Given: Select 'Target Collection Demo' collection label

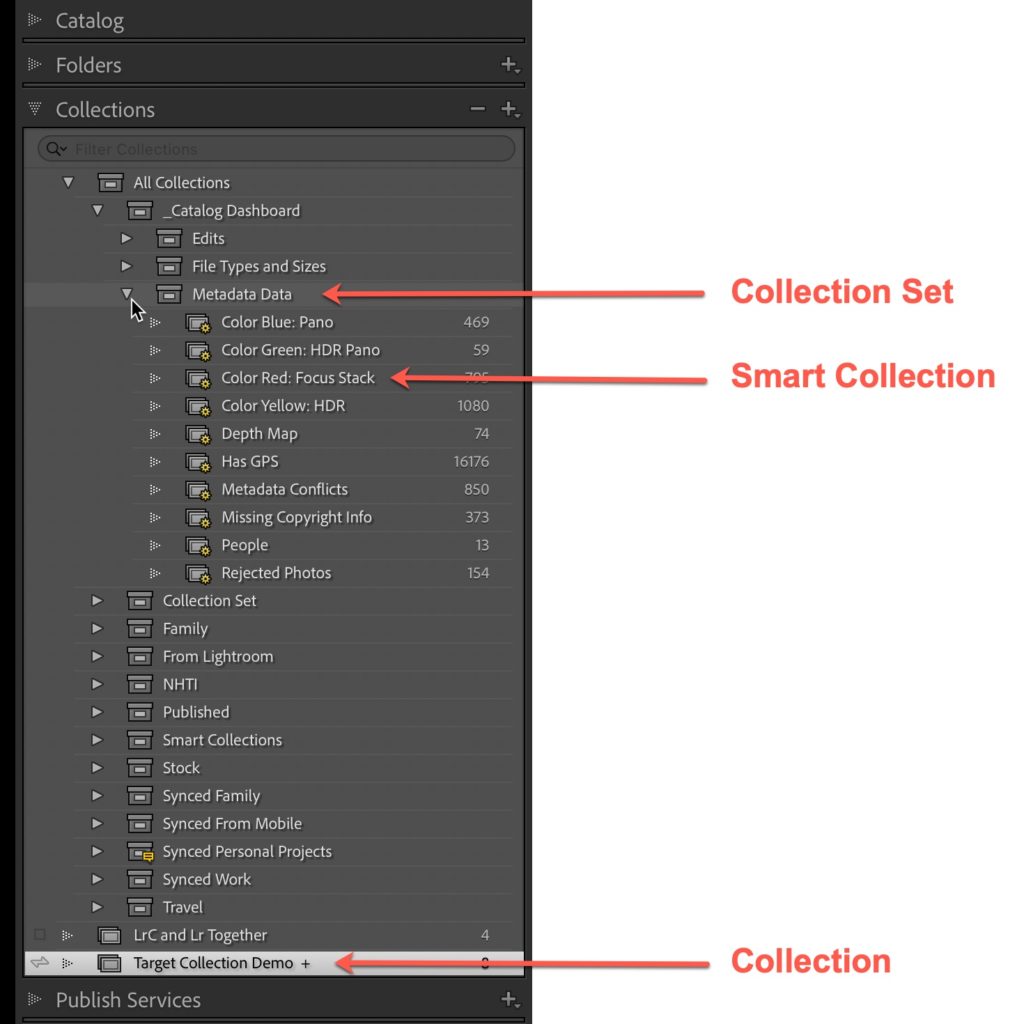Looking at the screenshot, I should [213, 963].
